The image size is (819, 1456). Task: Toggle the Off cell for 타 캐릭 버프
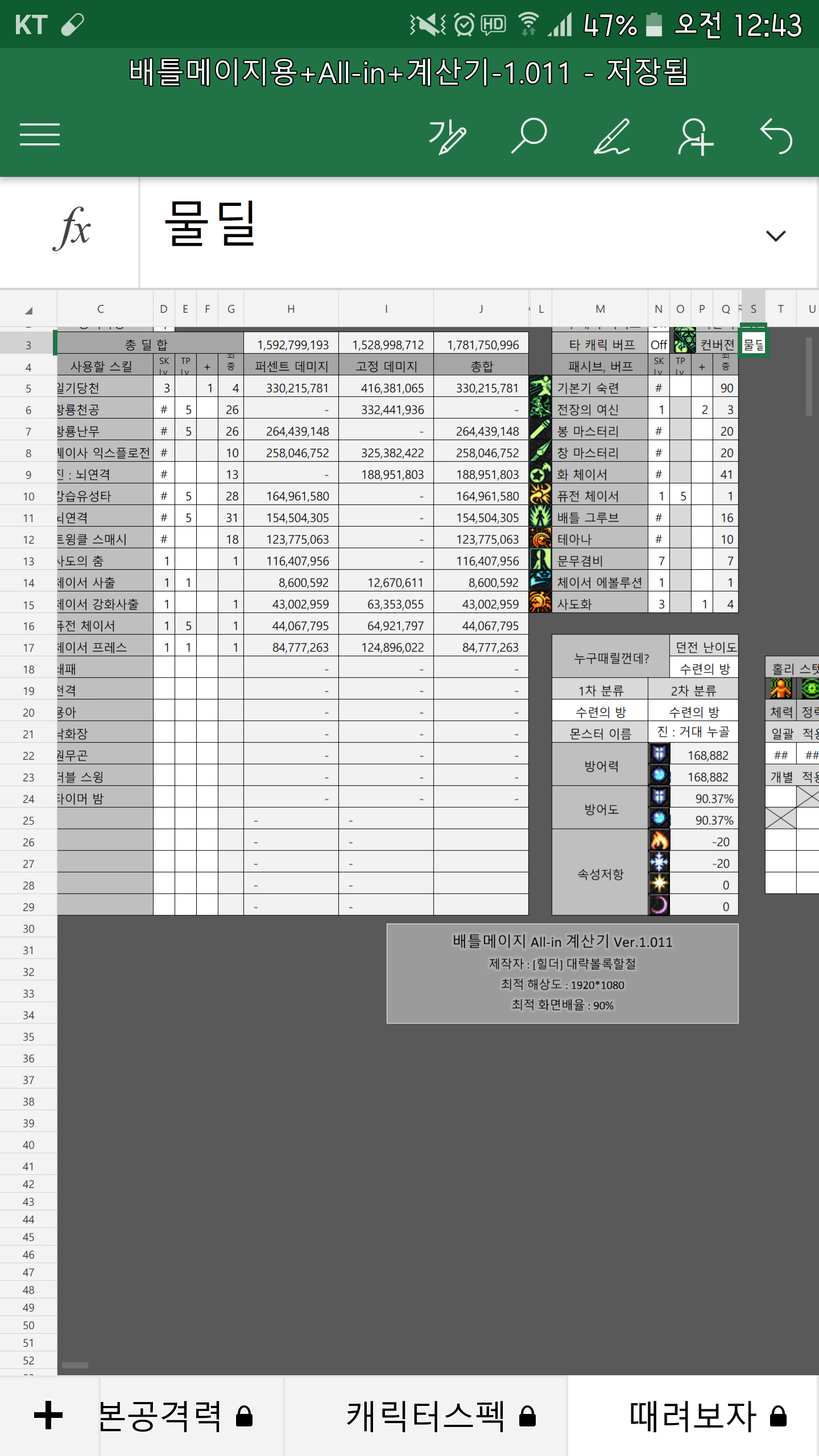(659, 345)
